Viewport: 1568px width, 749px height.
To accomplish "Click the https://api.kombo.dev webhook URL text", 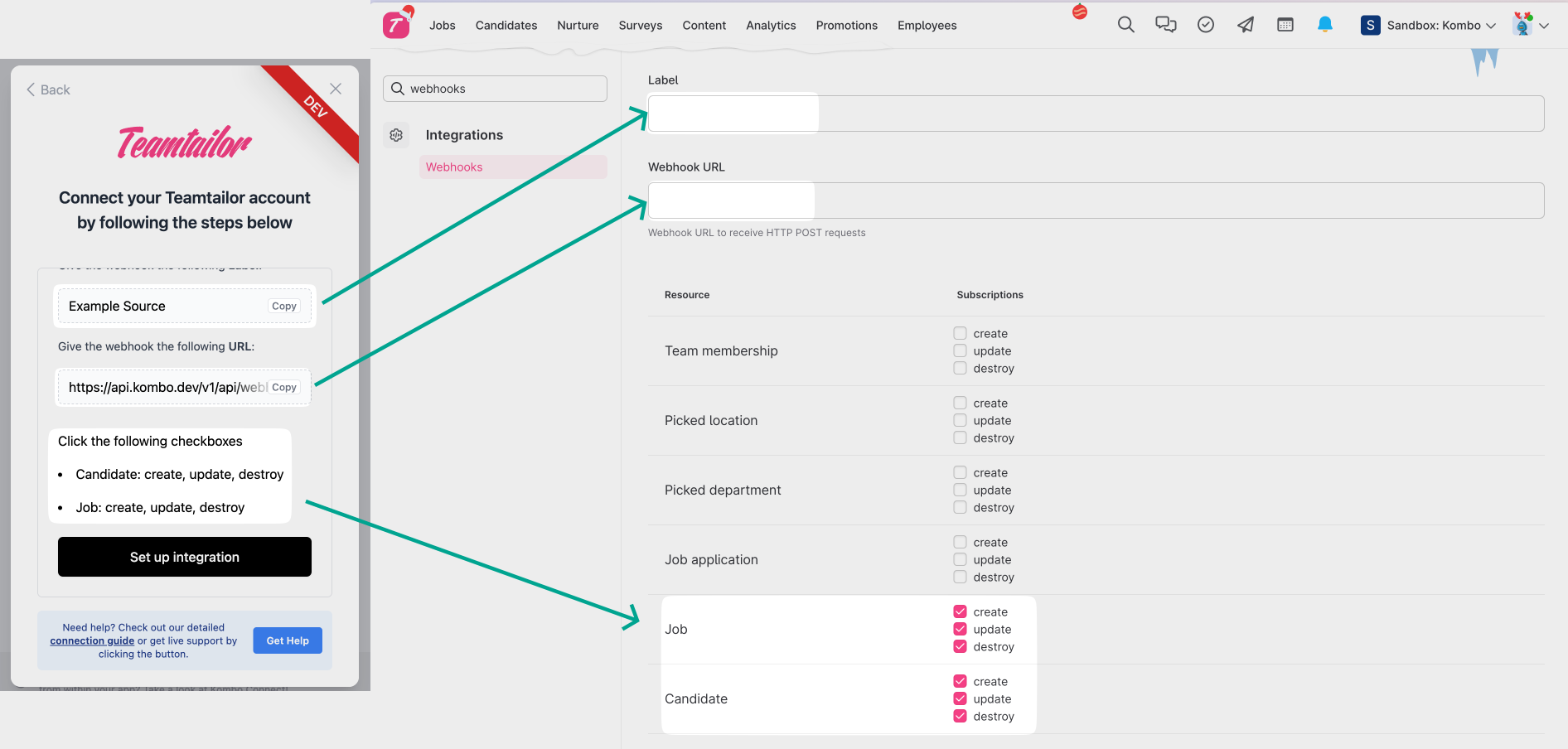I will pyautogui.click(x=167, y=387).
